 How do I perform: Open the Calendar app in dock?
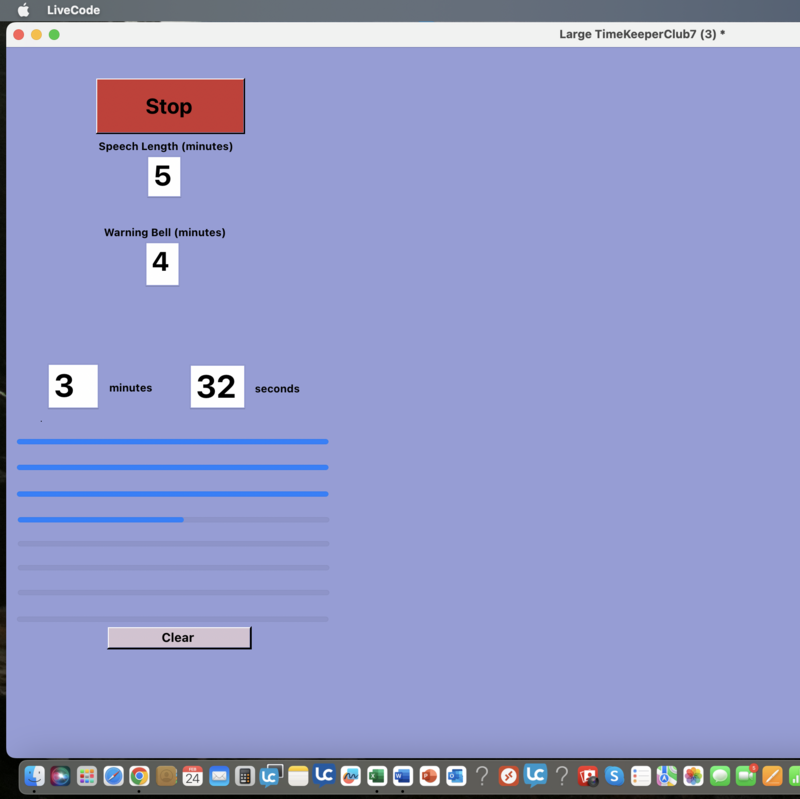tap(192, 776)
